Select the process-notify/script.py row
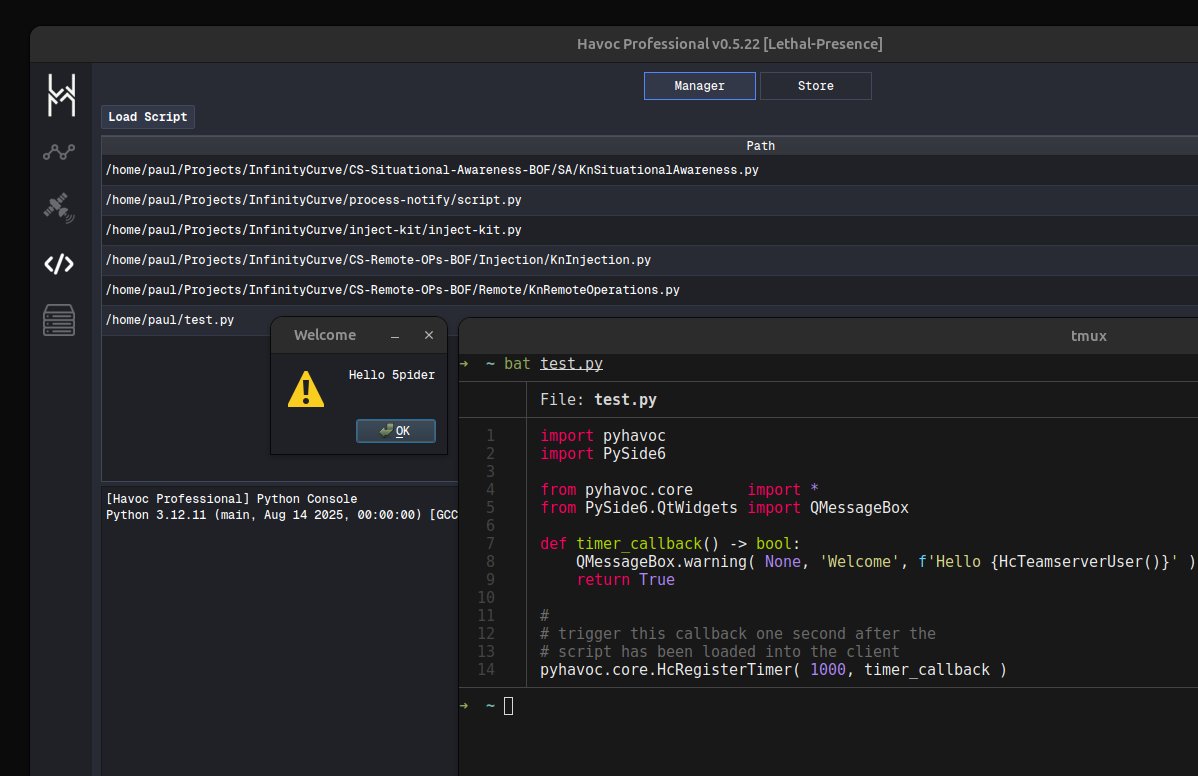 [649, 200]
